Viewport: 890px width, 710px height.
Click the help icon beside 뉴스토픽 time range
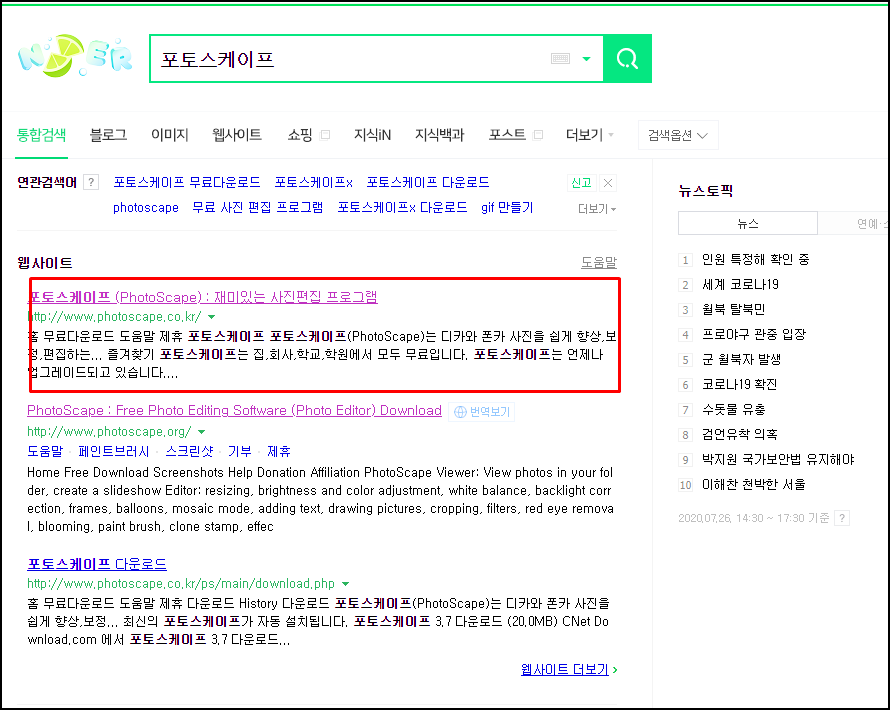[x=842, y=518]
